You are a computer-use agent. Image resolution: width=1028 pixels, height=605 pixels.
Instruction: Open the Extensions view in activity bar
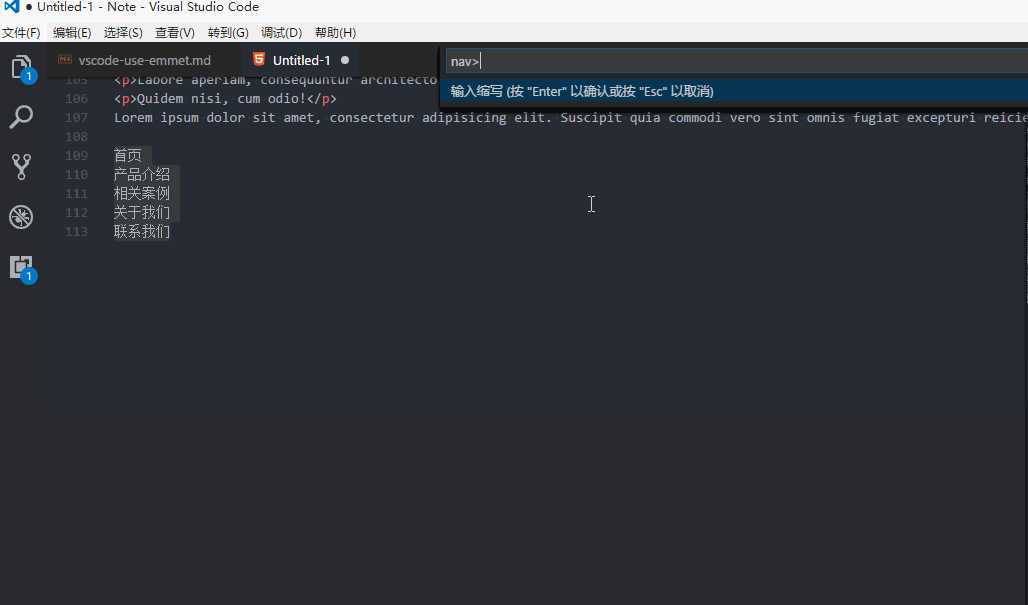tap(22, 267)
